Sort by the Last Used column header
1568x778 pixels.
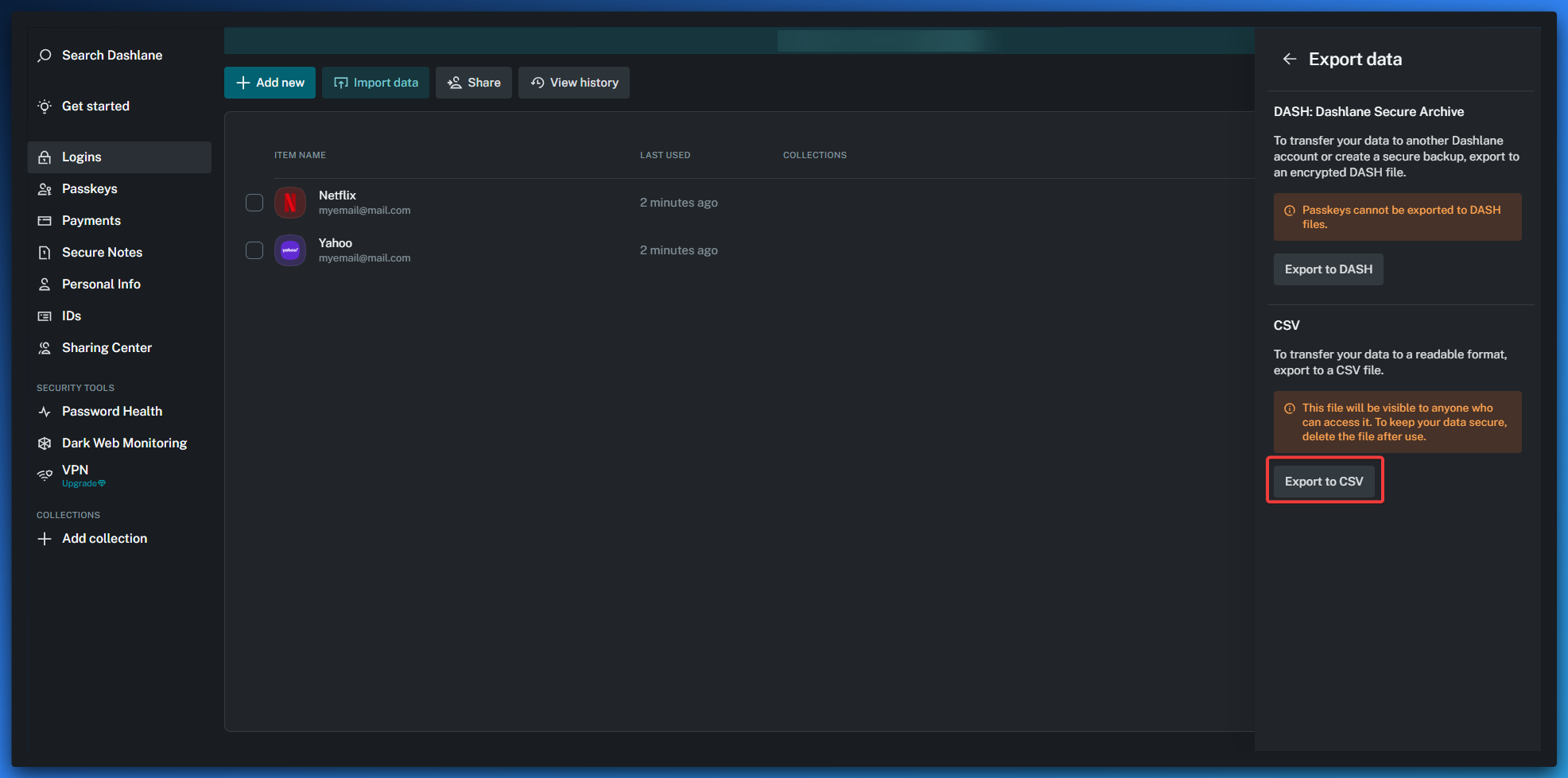click(x=665, y=155)
